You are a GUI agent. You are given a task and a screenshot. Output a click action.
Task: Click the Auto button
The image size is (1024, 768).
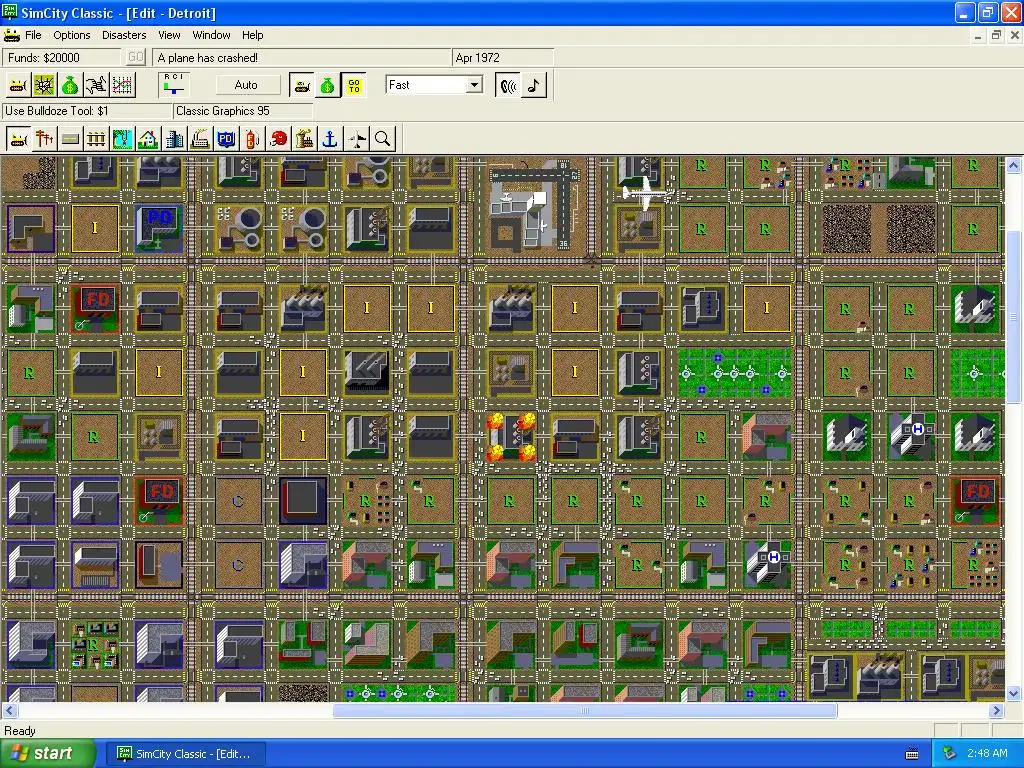click(246, 85)
